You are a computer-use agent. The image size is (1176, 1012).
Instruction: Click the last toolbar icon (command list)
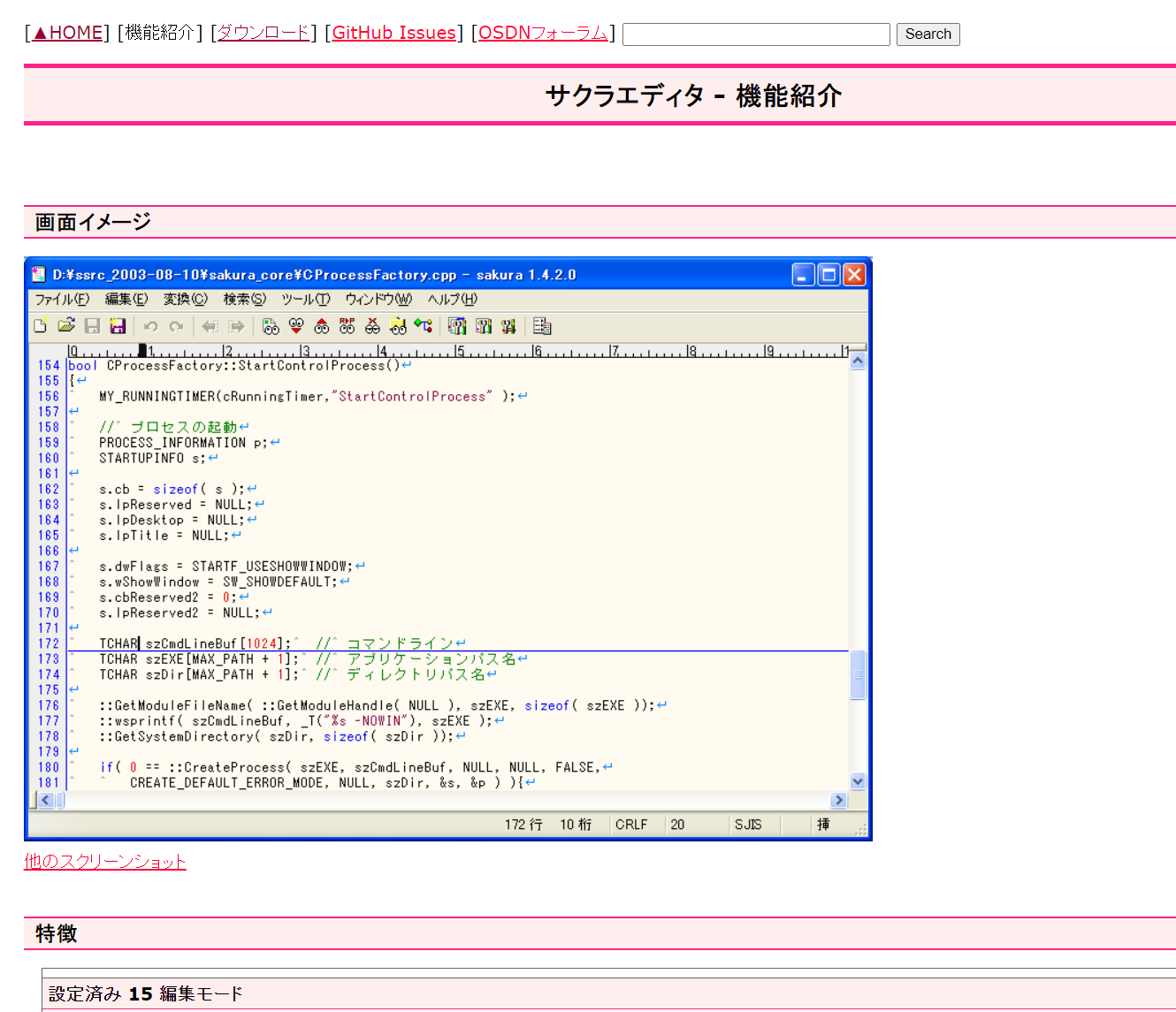542,326
